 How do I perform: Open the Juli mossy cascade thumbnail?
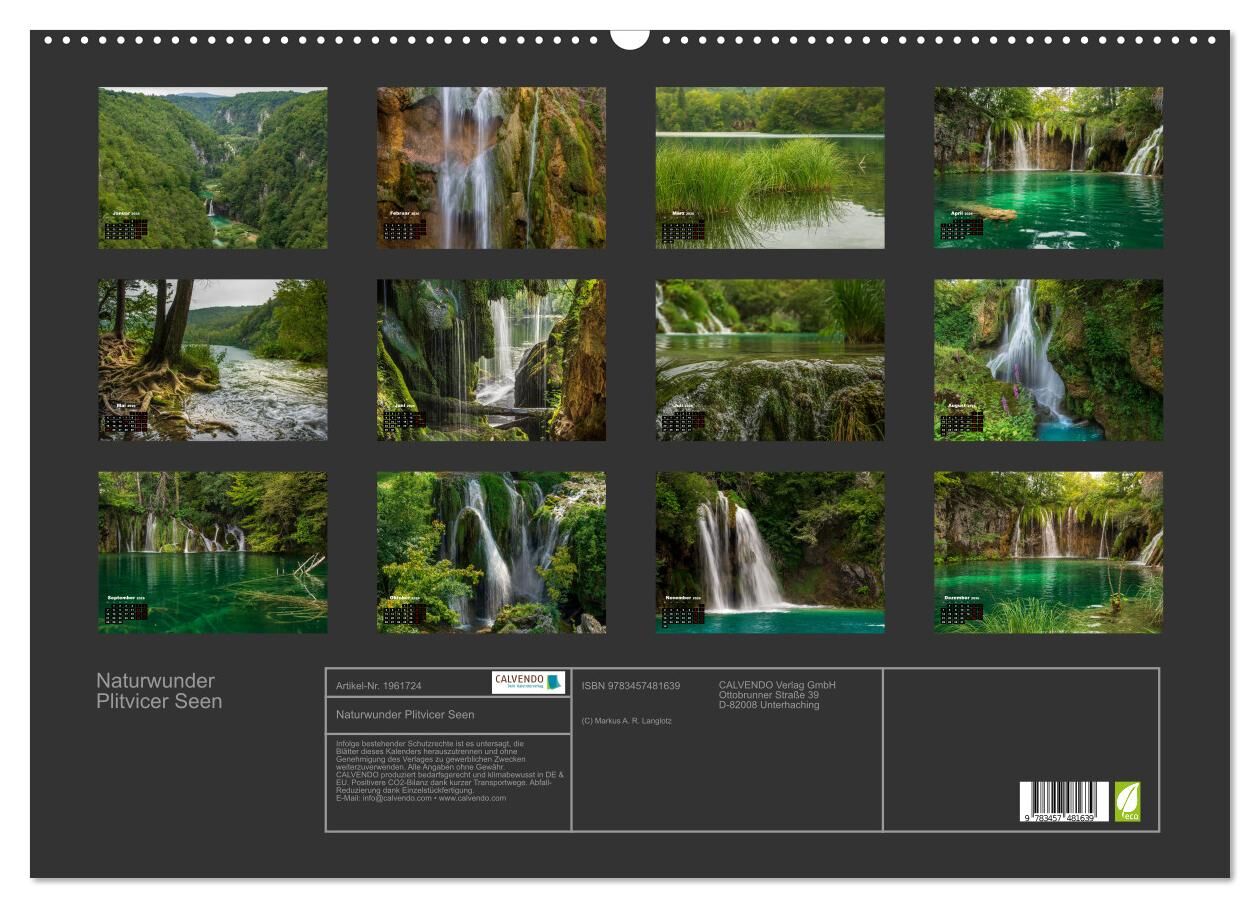(770, 360)
